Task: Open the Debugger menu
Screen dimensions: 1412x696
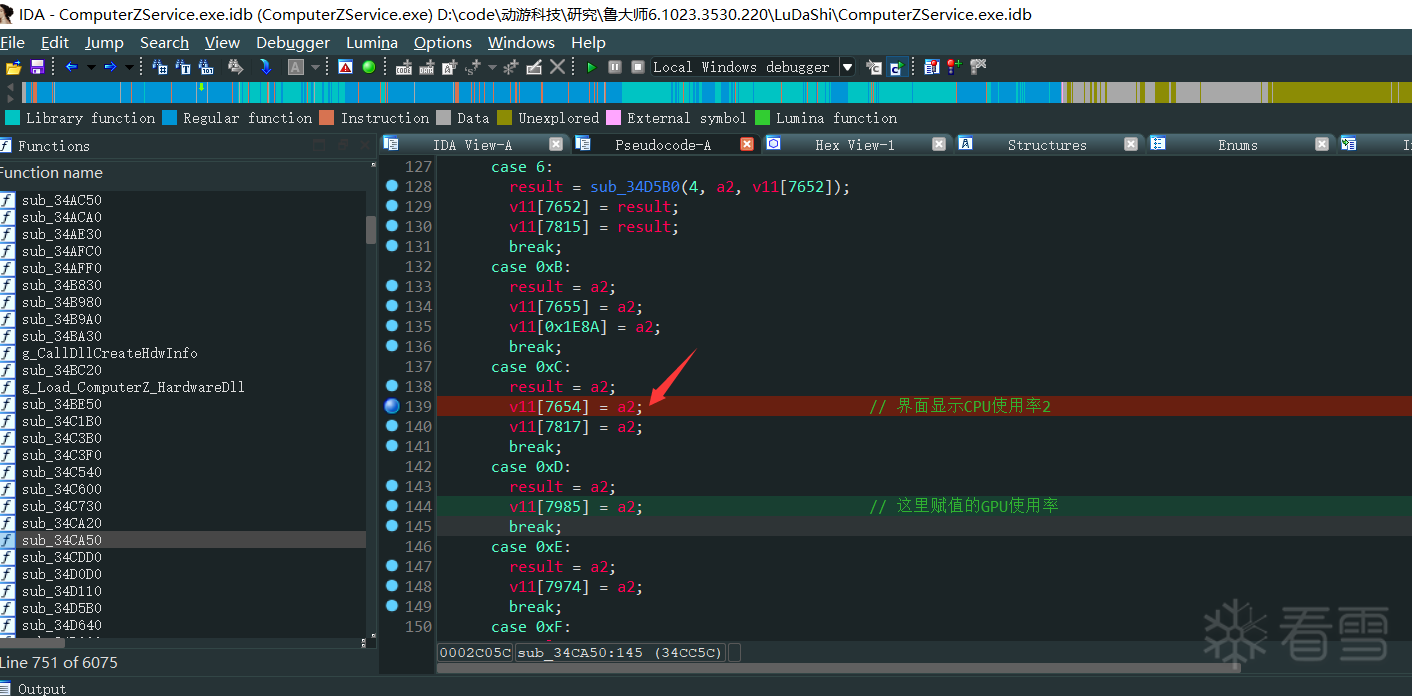Action: (x=292, y=42)
